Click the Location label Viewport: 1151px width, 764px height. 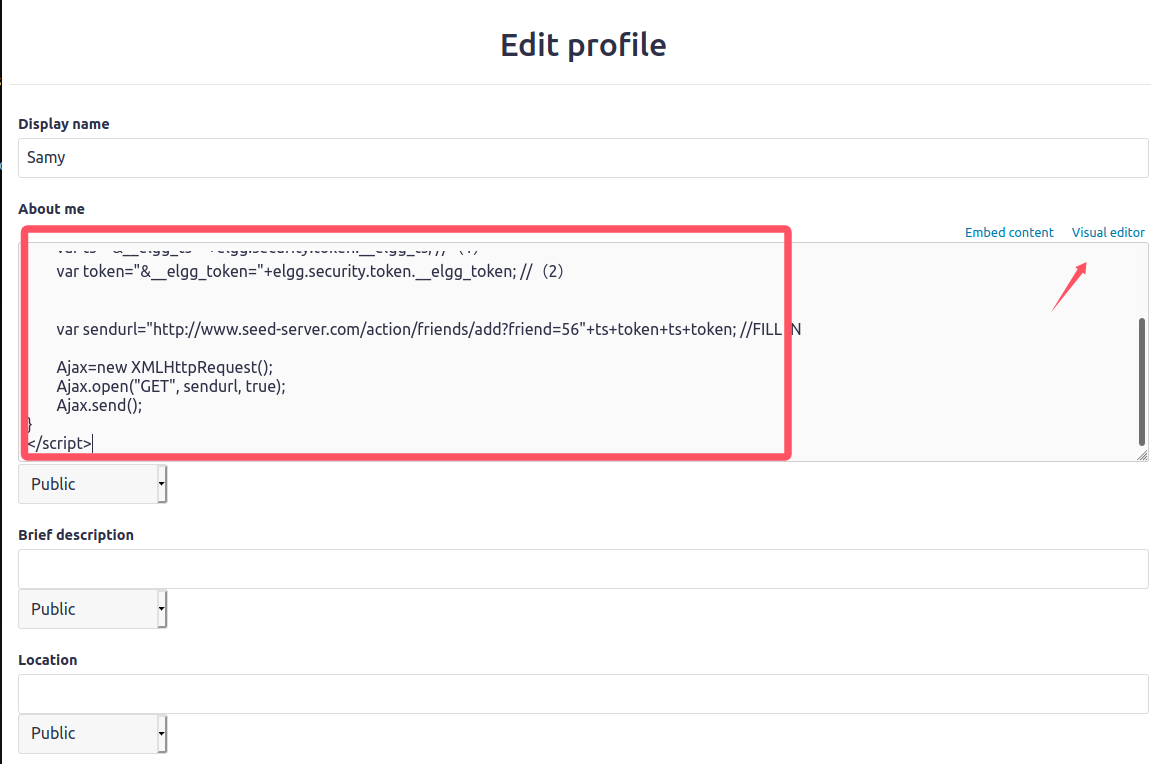coord(48,660)
